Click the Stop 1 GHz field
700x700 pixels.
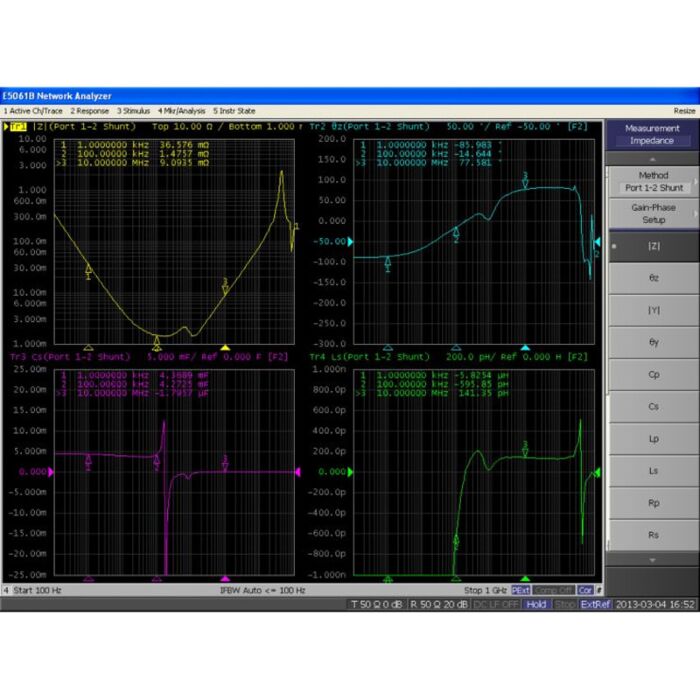coord(485,590)
